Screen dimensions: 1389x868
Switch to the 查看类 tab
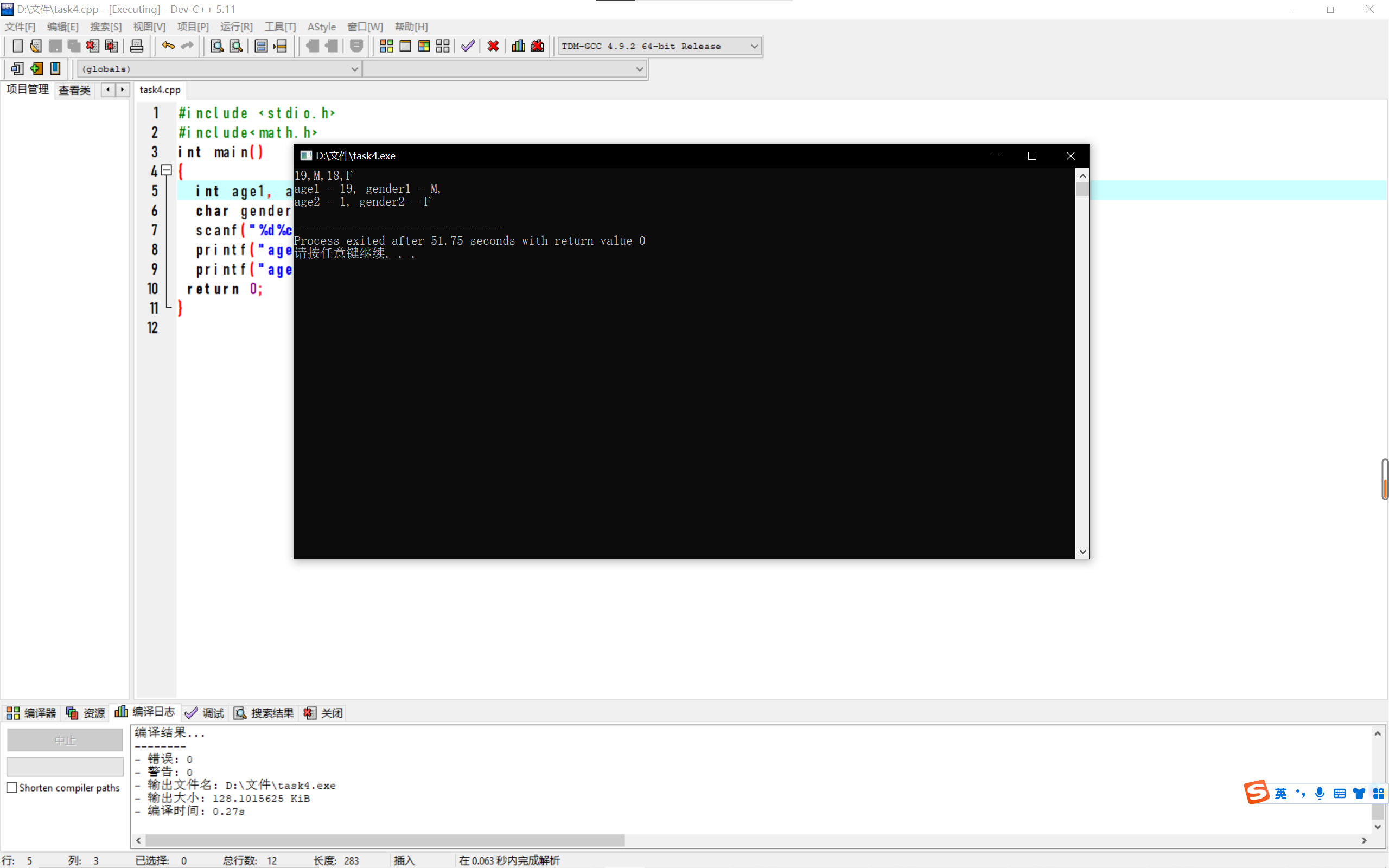[74, 90]
